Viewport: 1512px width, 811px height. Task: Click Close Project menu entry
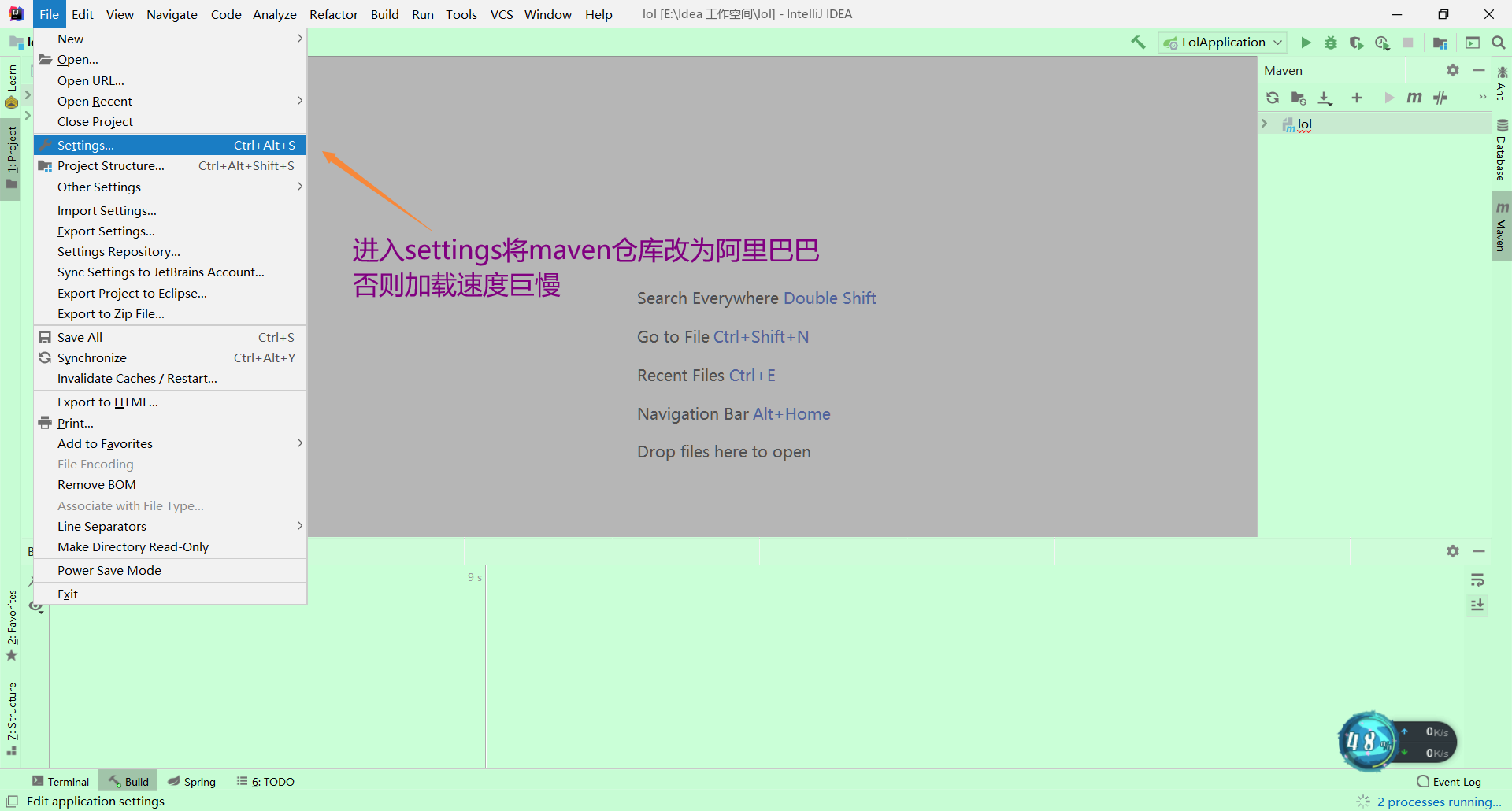(170, 121)
